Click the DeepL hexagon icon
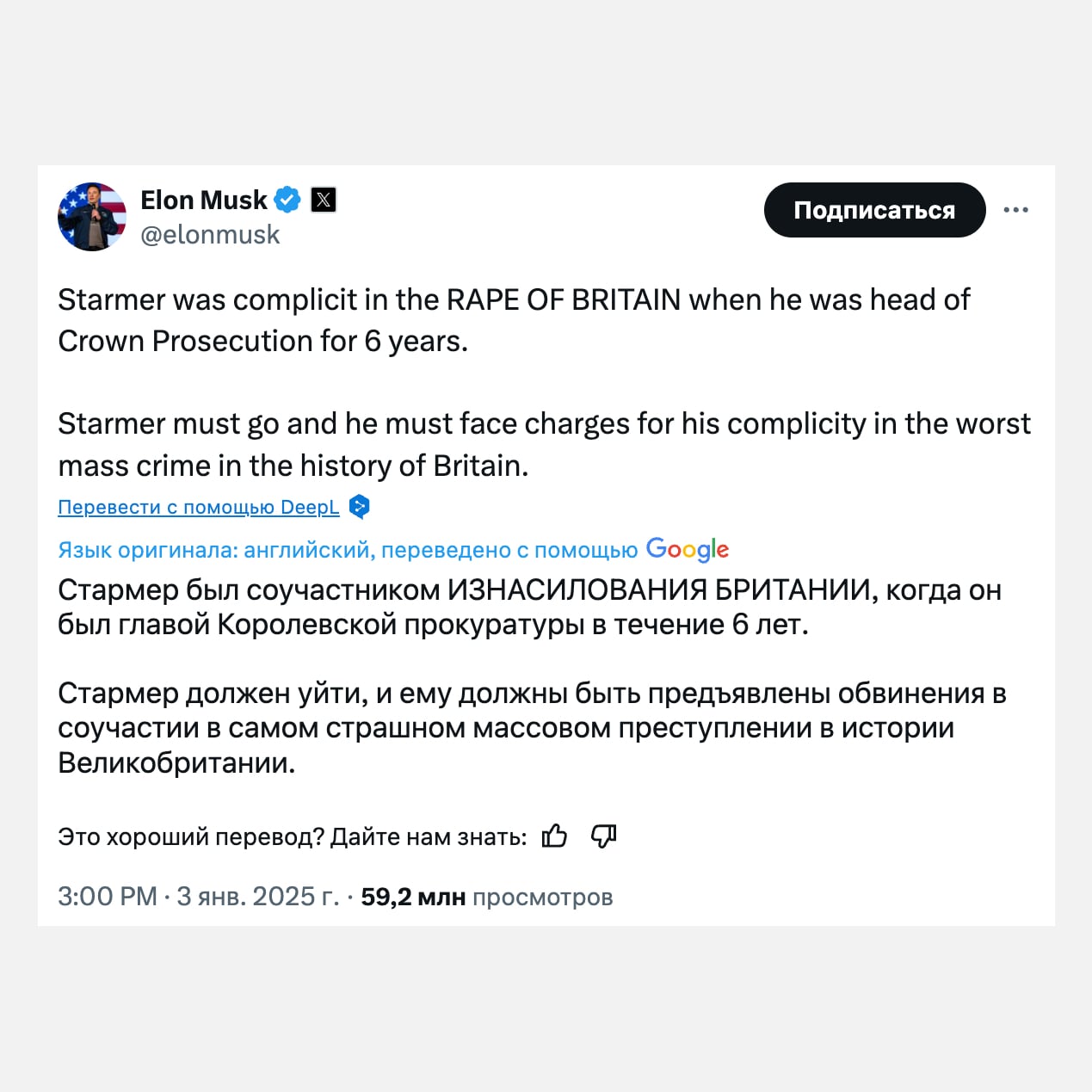 pyautogui.click(x=360, y=507)
